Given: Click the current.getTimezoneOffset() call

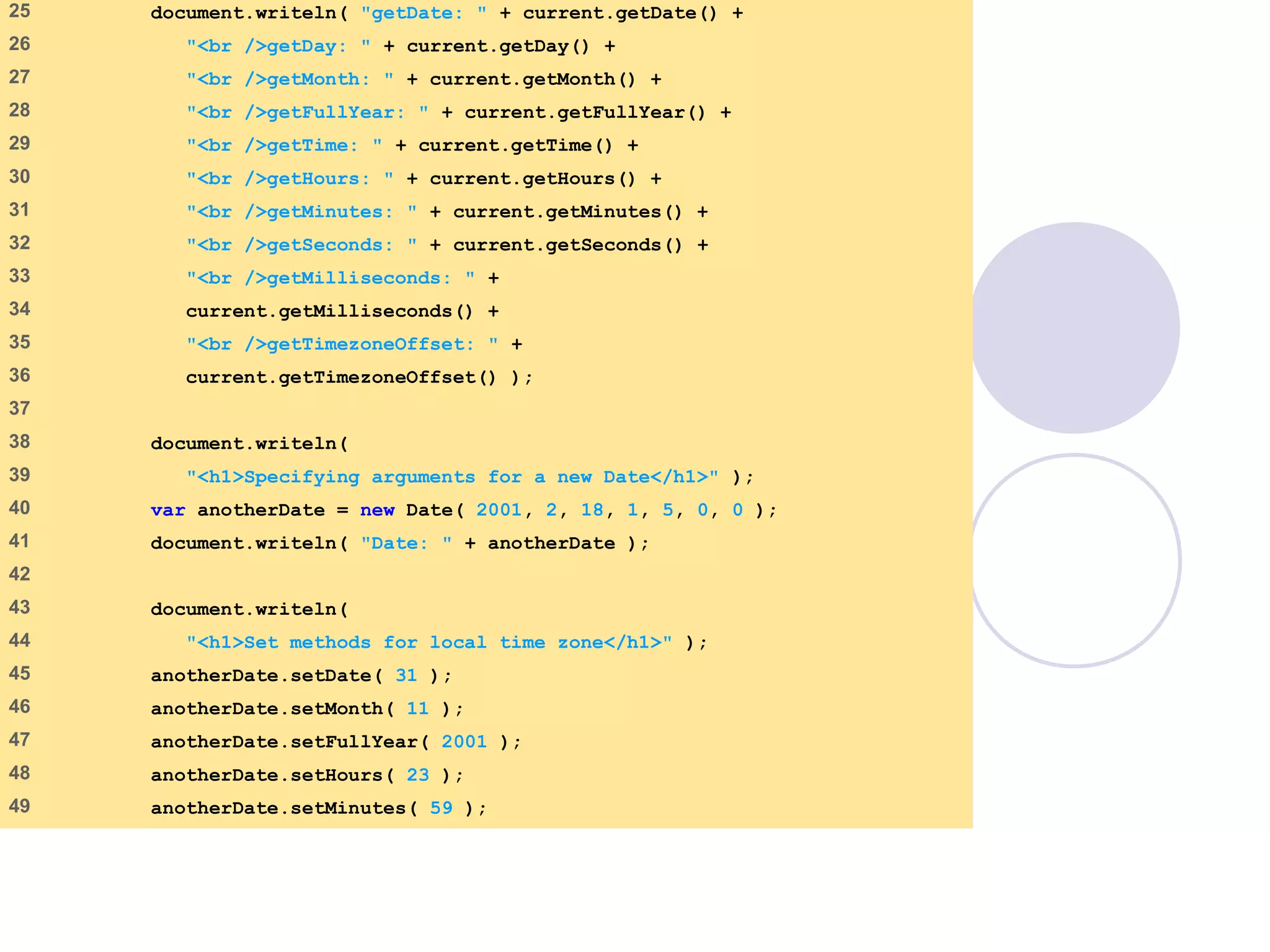Looking at the screenshot, I should (341, 377).
